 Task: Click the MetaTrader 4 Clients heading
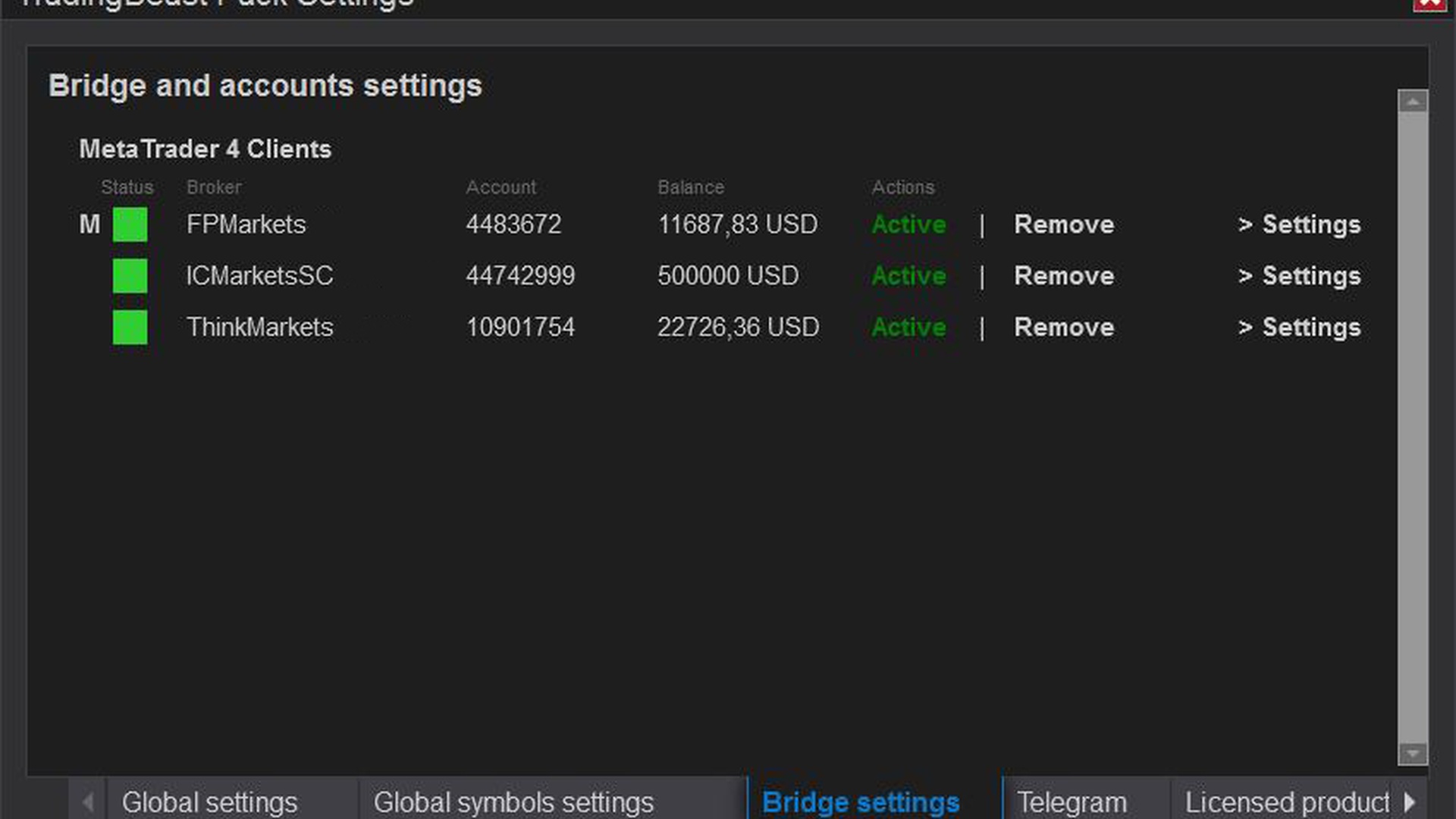[206, 149]
